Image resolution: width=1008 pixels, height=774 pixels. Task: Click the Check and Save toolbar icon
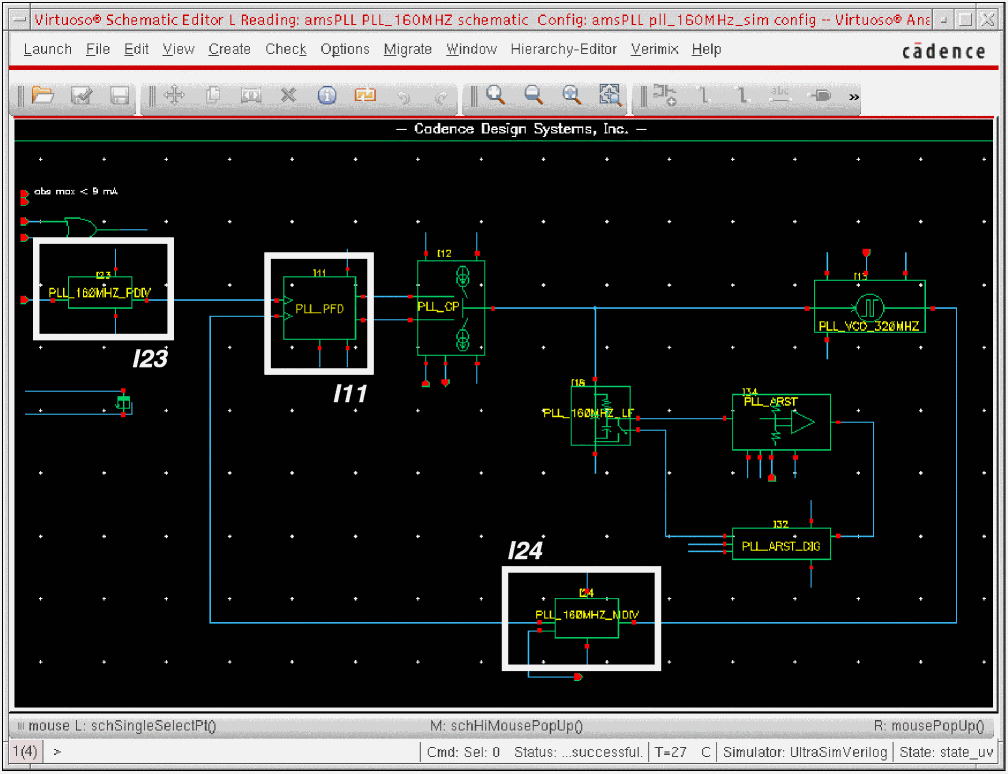[x=81, y=96]
